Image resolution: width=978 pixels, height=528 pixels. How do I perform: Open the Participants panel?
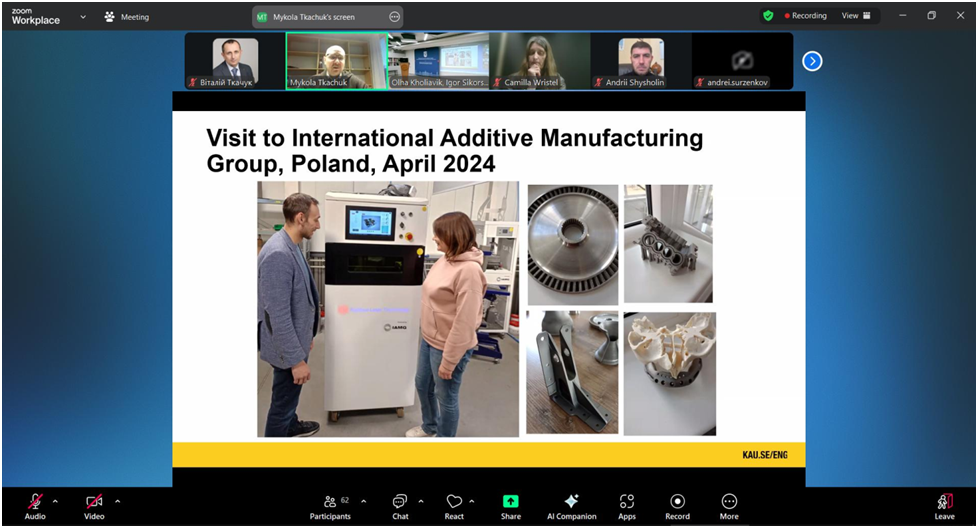(330, 502)
